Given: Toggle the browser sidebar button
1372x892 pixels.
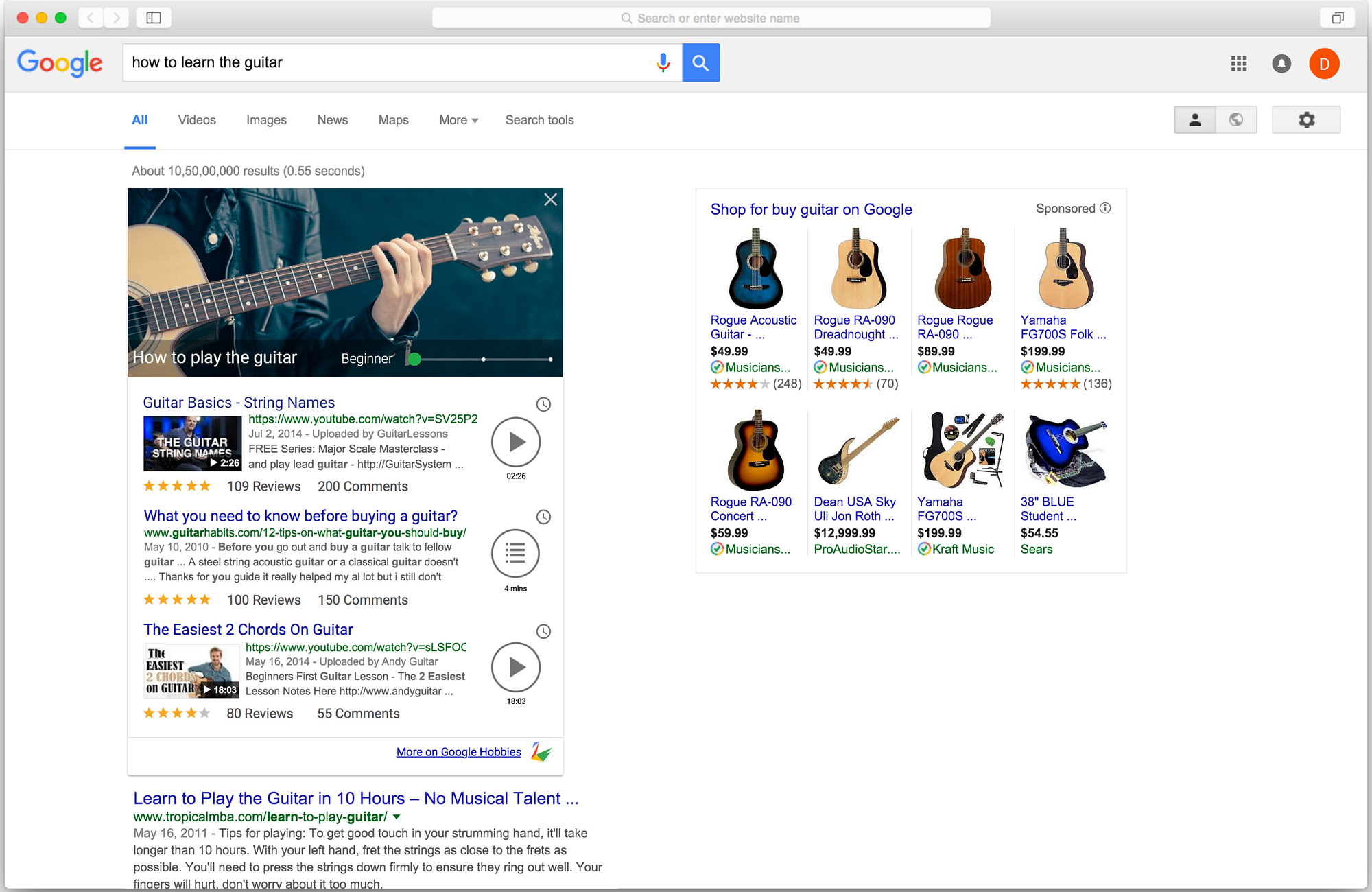Looking at the screenshot, I should pos(154,18).
